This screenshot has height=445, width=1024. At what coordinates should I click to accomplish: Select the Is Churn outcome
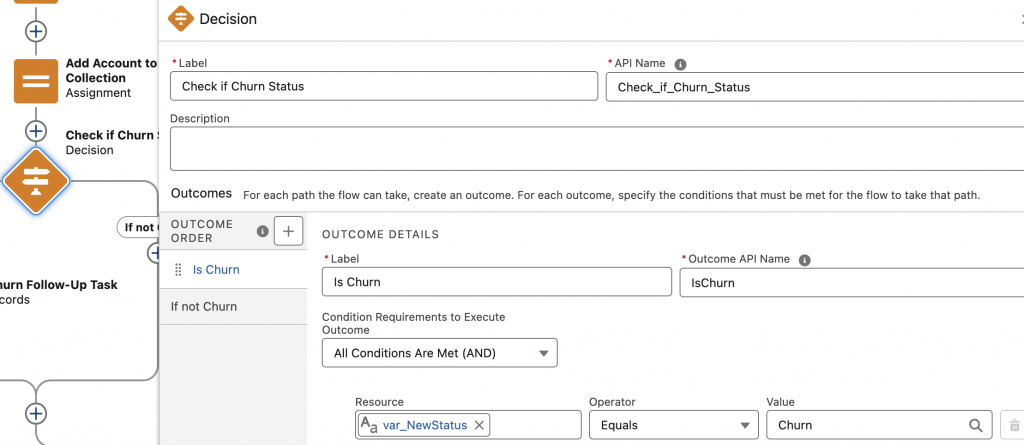[216, 270]
